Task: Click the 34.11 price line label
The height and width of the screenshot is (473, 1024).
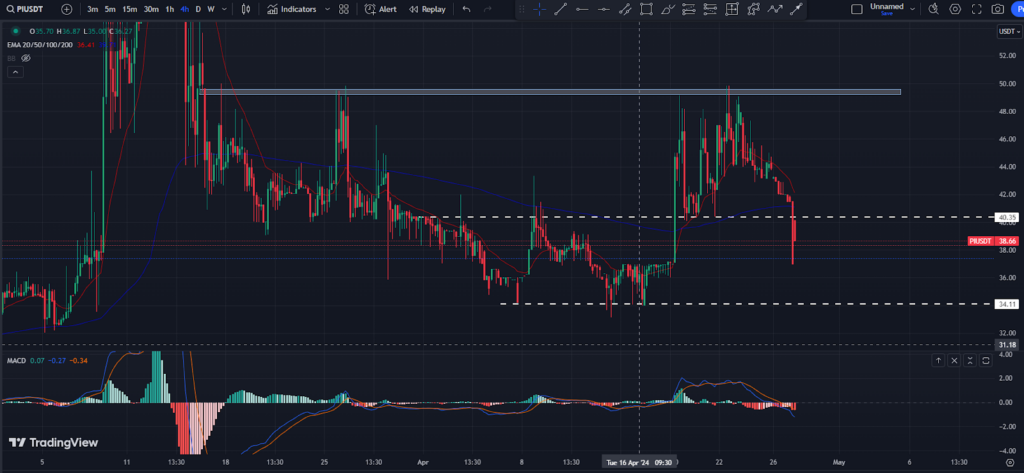Action: click(1006, 304)
